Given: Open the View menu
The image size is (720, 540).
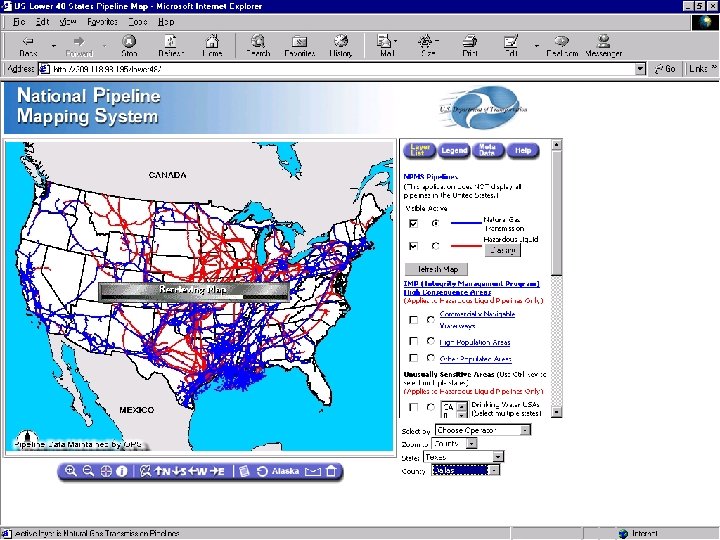Looking at the screenshot, I should coord(68,22).
